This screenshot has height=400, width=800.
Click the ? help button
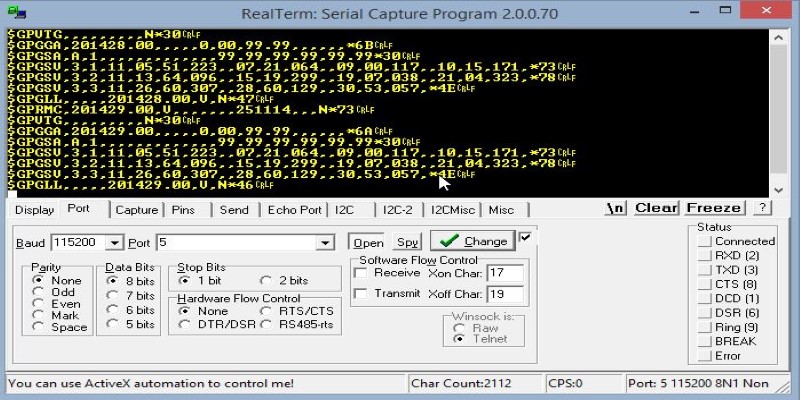(761, 208)
